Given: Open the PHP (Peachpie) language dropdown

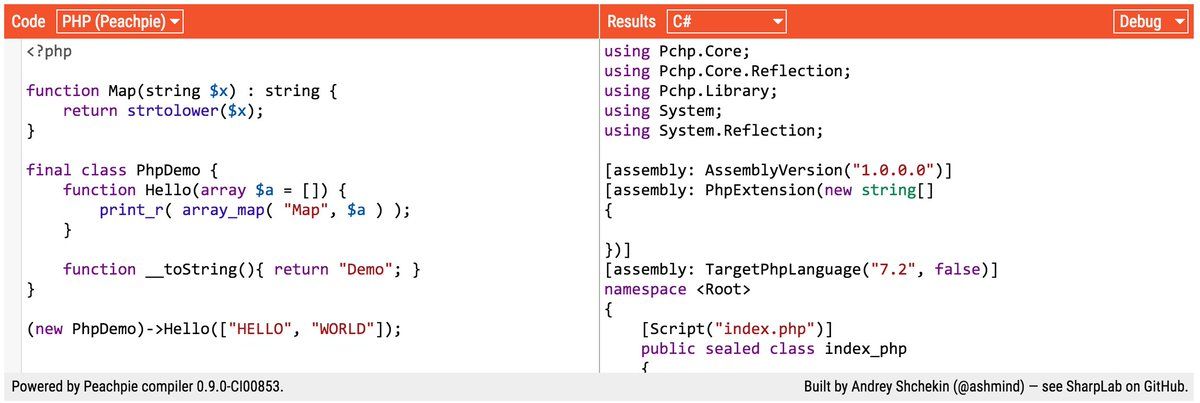Looking at the screenshot, I should [120, 21].
